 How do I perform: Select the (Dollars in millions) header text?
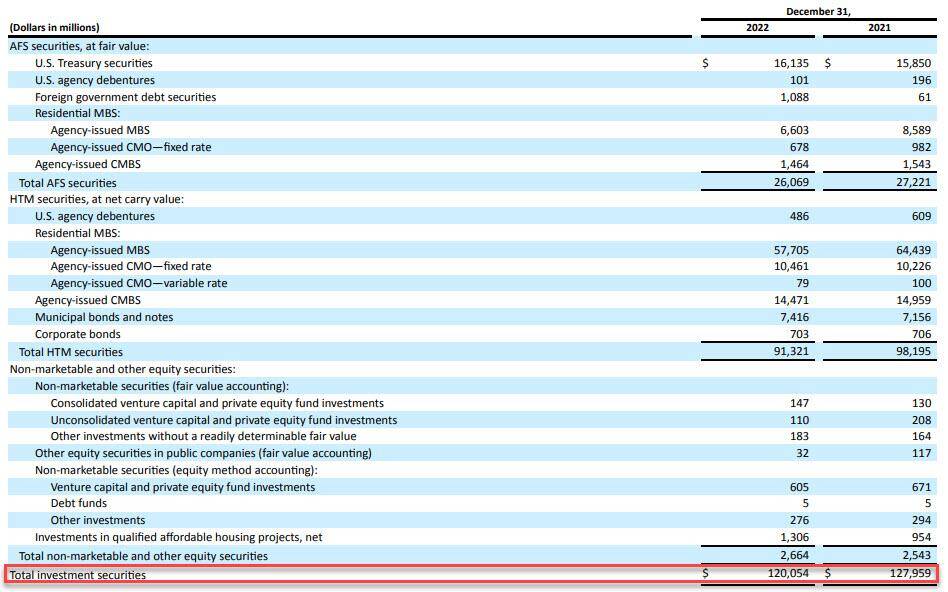pos(54,27)
